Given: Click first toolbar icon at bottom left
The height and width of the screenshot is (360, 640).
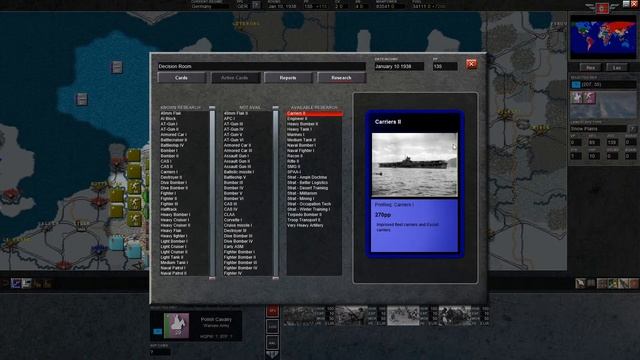Looking at the screenshot, I should pyautogui.click(x=16, y=283).
